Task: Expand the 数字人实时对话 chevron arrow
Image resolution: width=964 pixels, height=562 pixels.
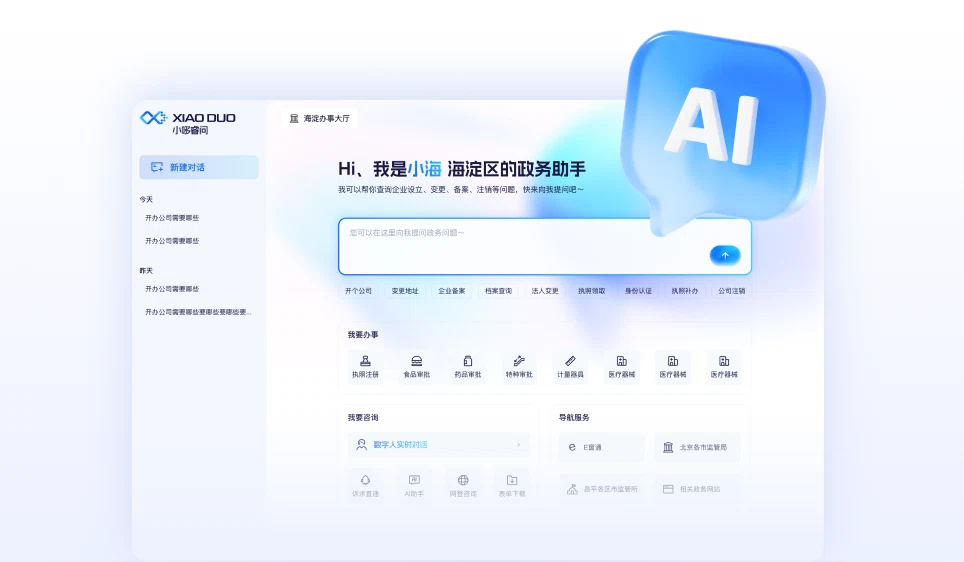Action: (518, 445)
